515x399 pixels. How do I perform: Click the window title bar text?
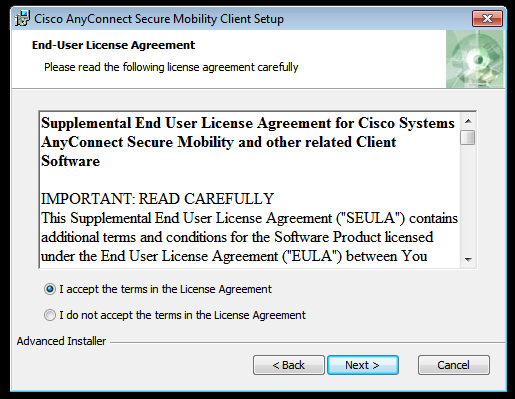[x=159, y=19]
